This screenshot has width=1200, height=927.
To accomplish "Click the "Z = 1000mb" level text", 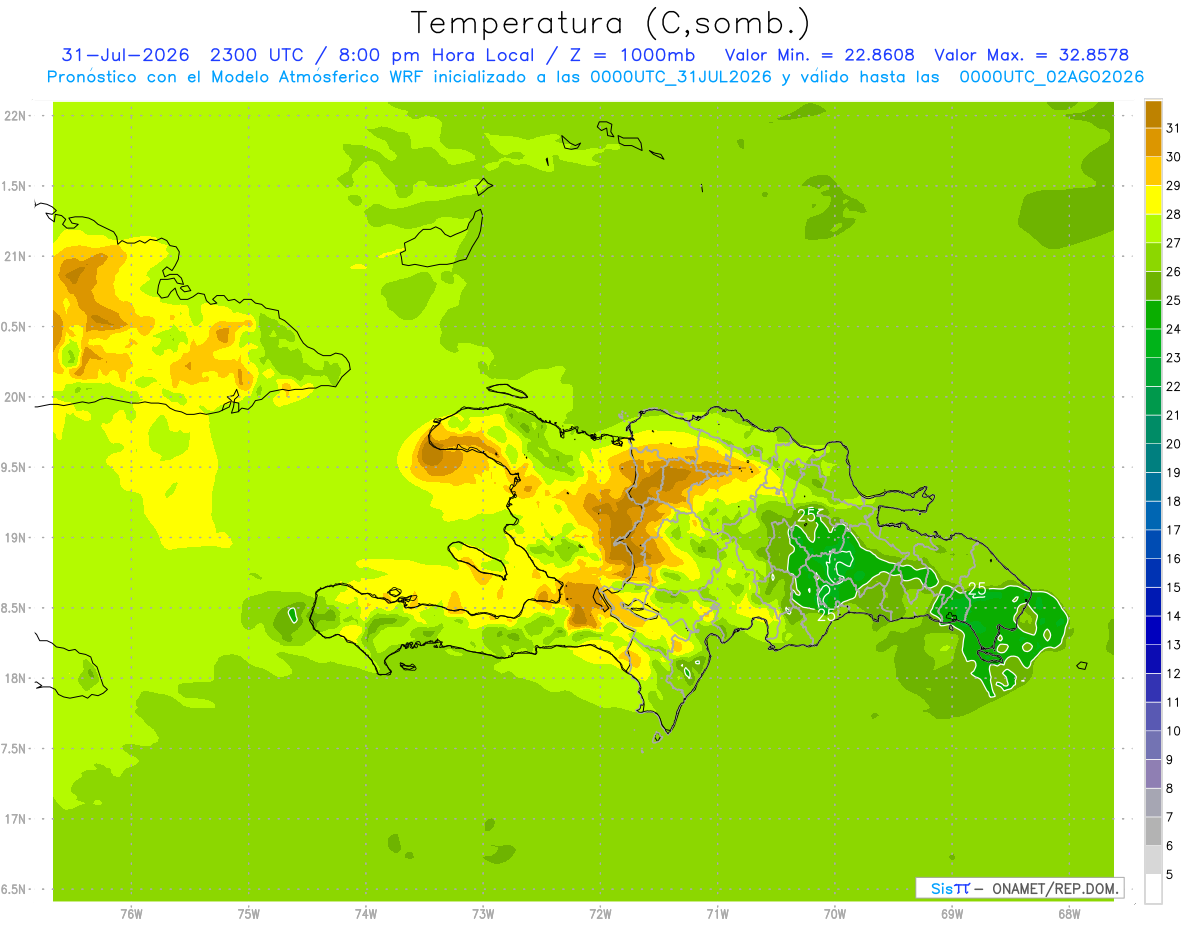I will point(635,55).
